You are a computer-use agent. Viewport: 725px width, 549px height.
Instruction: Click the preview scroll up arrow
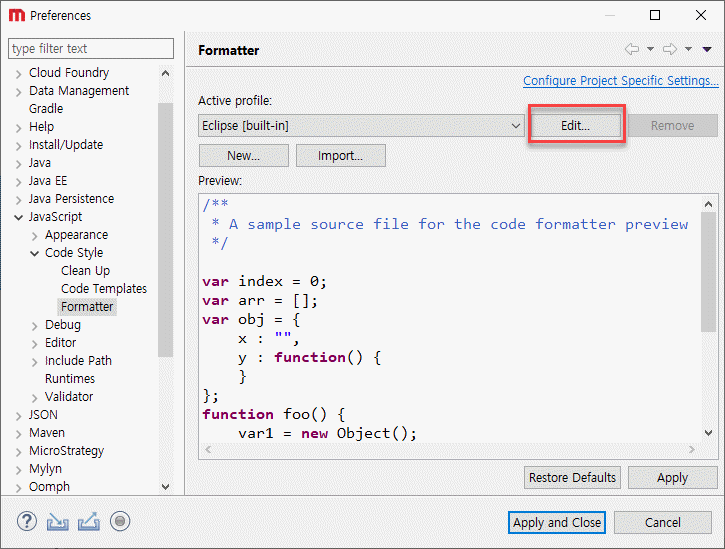[708, 204]
